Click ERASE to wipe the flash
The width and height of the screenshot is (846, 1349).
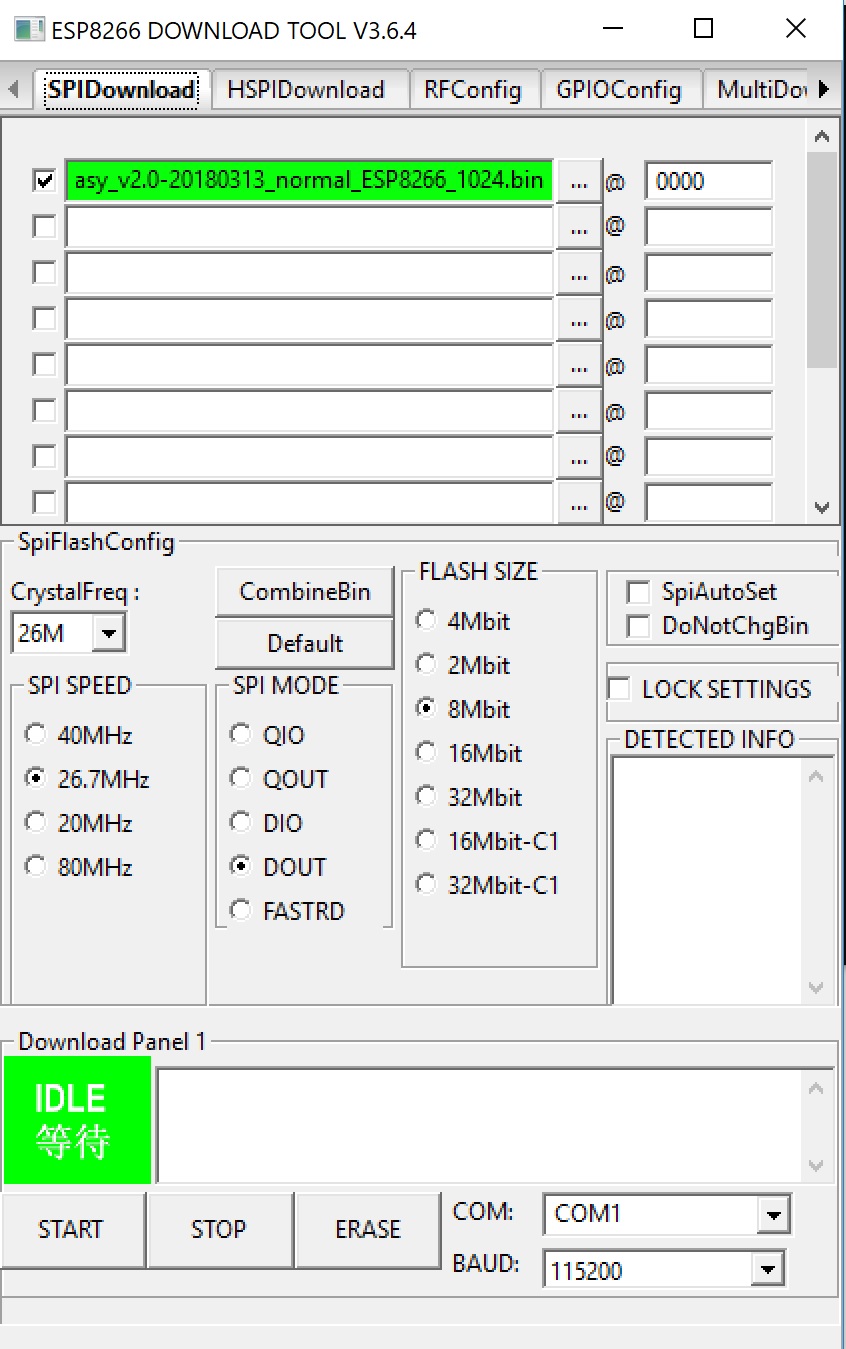tap(367, 1229)
